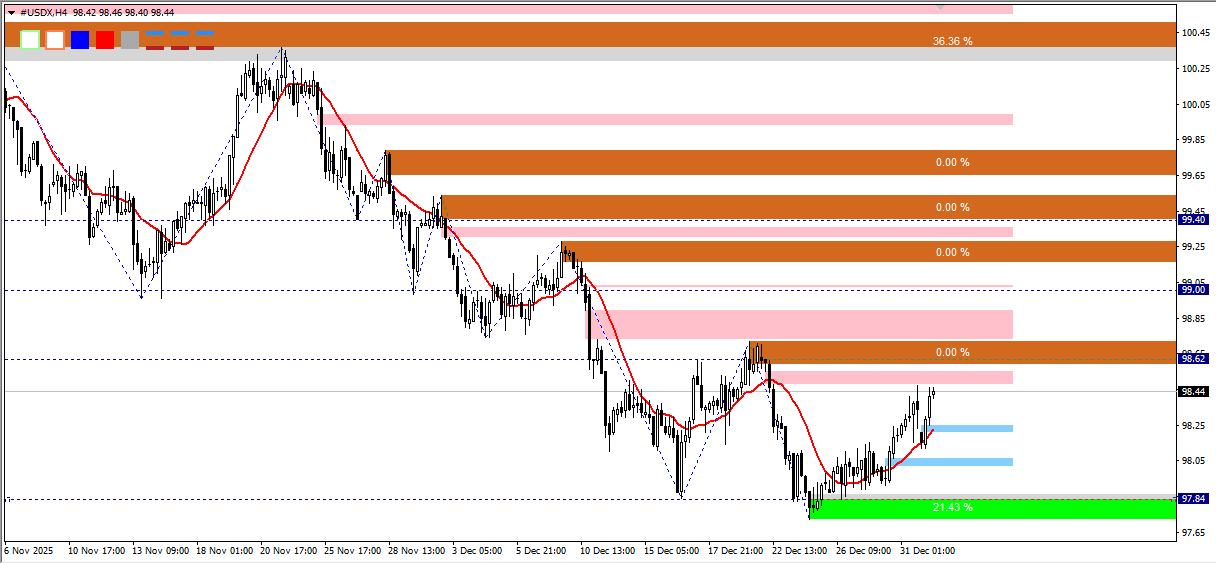Screen dimensions: 1216x563
Task: Select the #USDX,H4 chart title text
Action: click(43, 12)
